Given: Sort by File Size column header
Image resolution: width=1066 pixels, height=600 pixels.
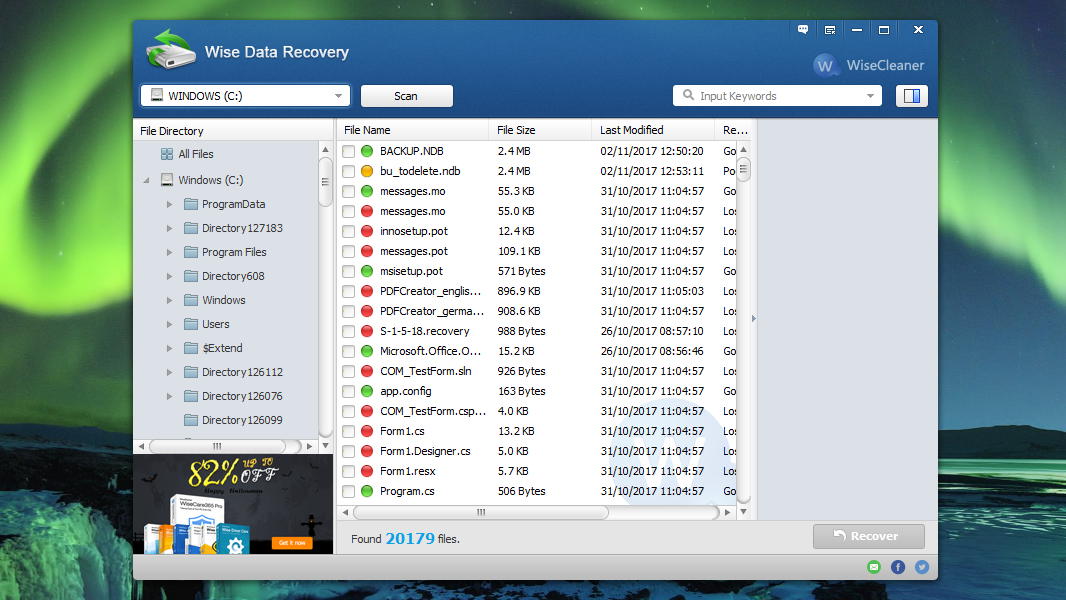Looking at the screenshot, I should click(x=540, y=130).
